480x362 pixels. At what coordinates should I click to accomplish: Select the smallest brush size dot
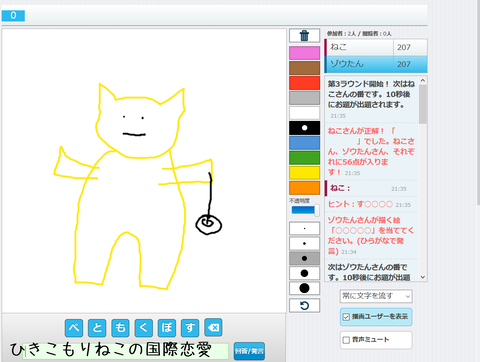304,229
